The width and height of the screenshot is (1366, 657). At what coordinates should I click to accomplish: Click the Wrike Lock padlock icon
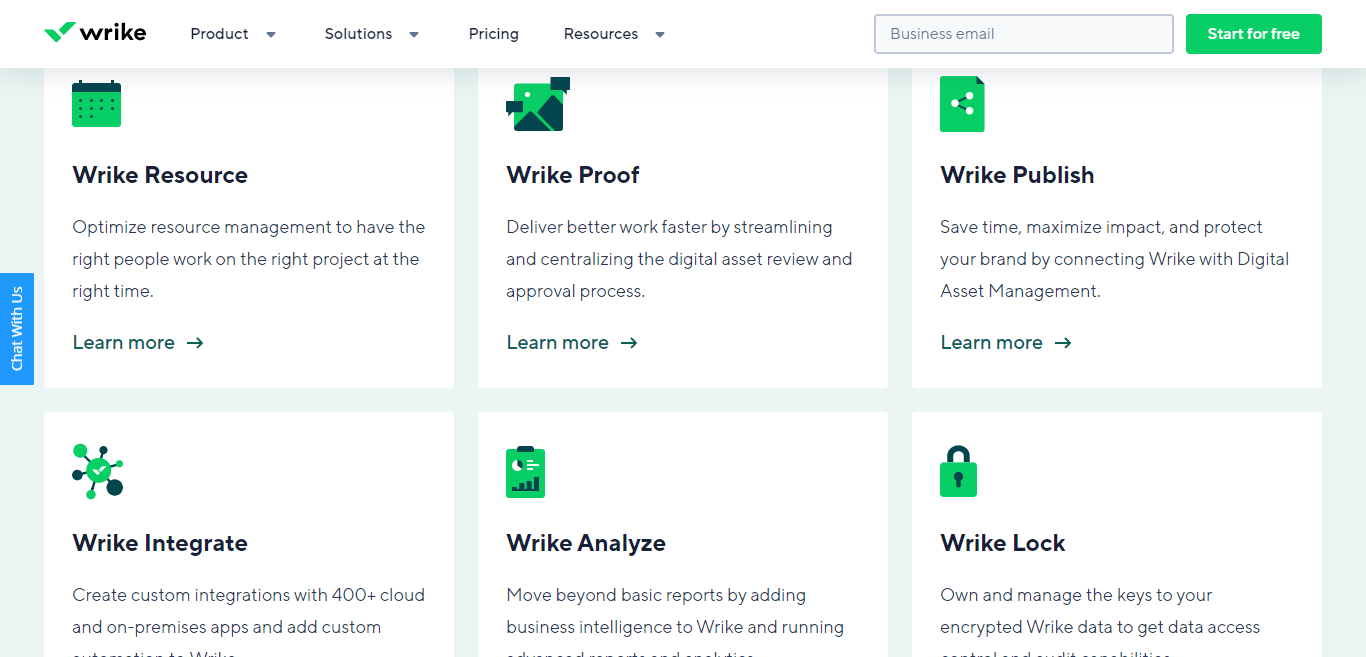tap(958, 471)
